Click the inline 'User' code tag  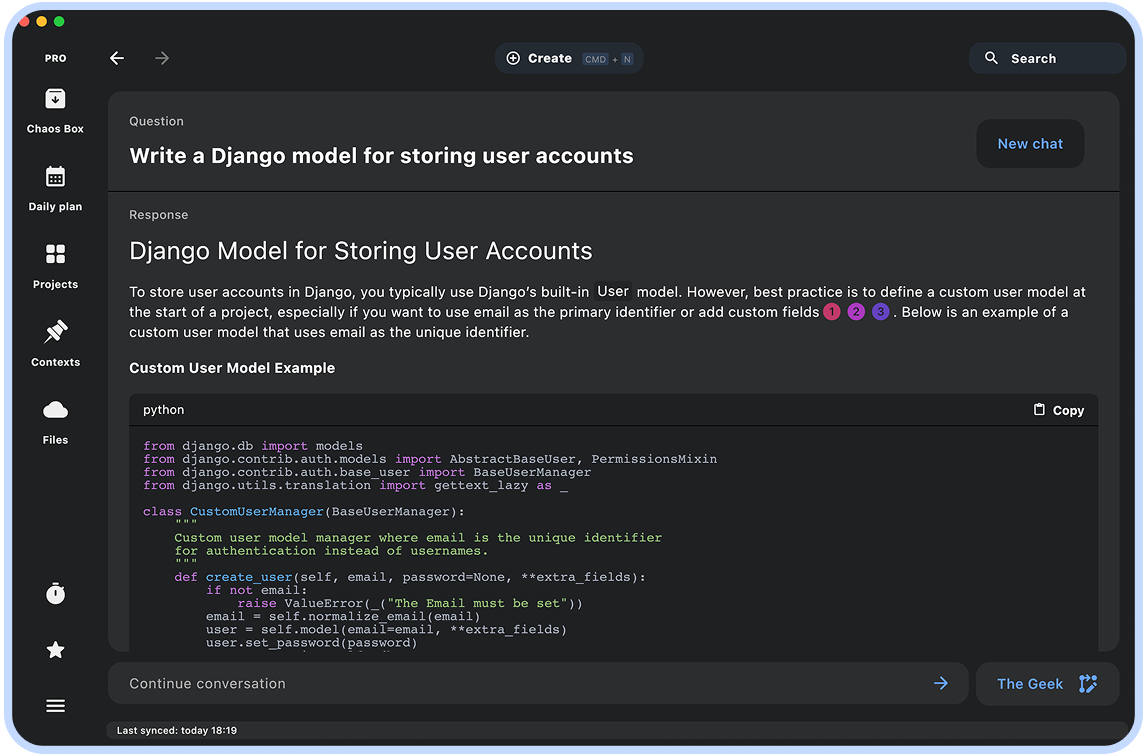pos(613,291)
